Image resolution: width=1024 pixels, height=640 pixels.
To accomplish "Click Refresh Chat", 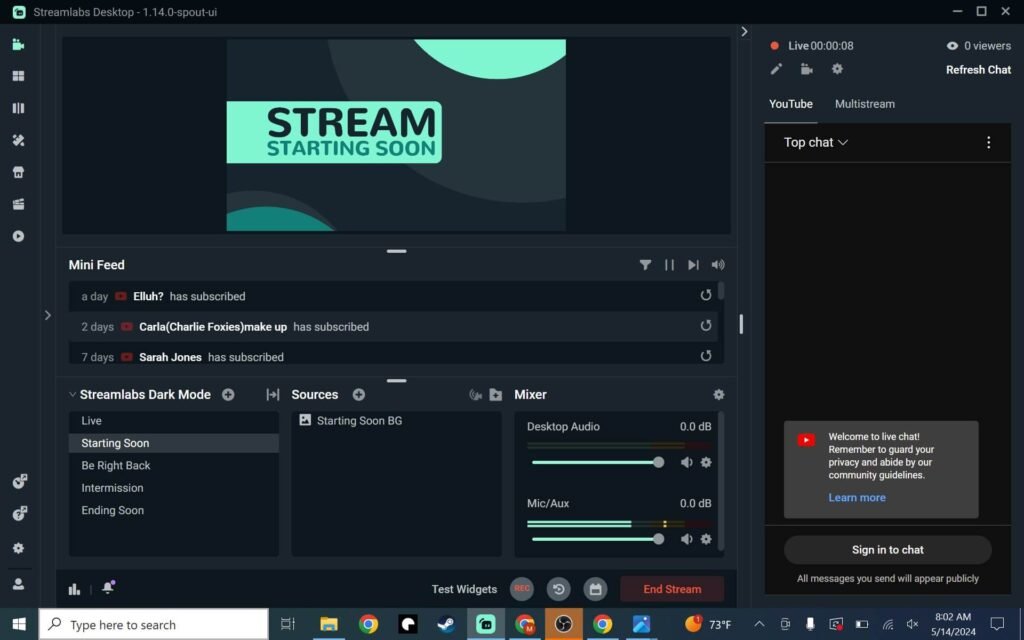I will pos(978,70).
